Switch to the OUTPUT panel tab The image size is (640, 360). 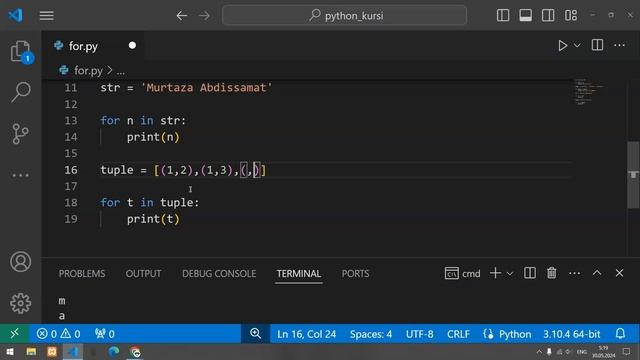click(143, 273)
